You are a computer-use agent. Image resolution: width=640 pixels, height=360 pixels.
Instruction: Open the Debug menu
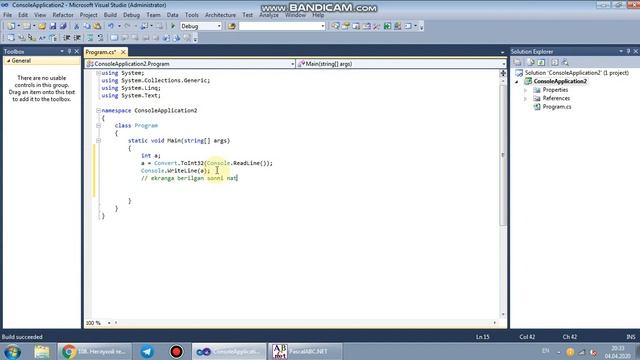coord(131,15)
